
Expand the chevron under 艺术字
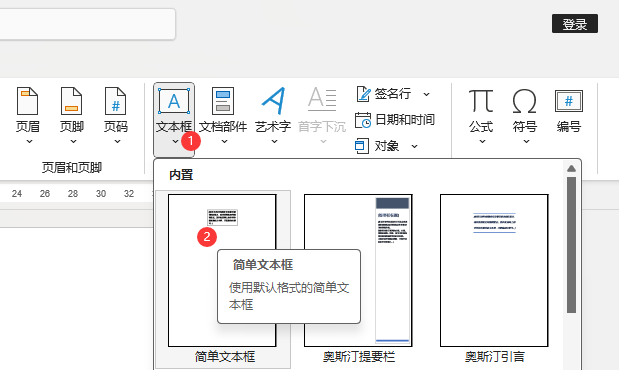274,141
